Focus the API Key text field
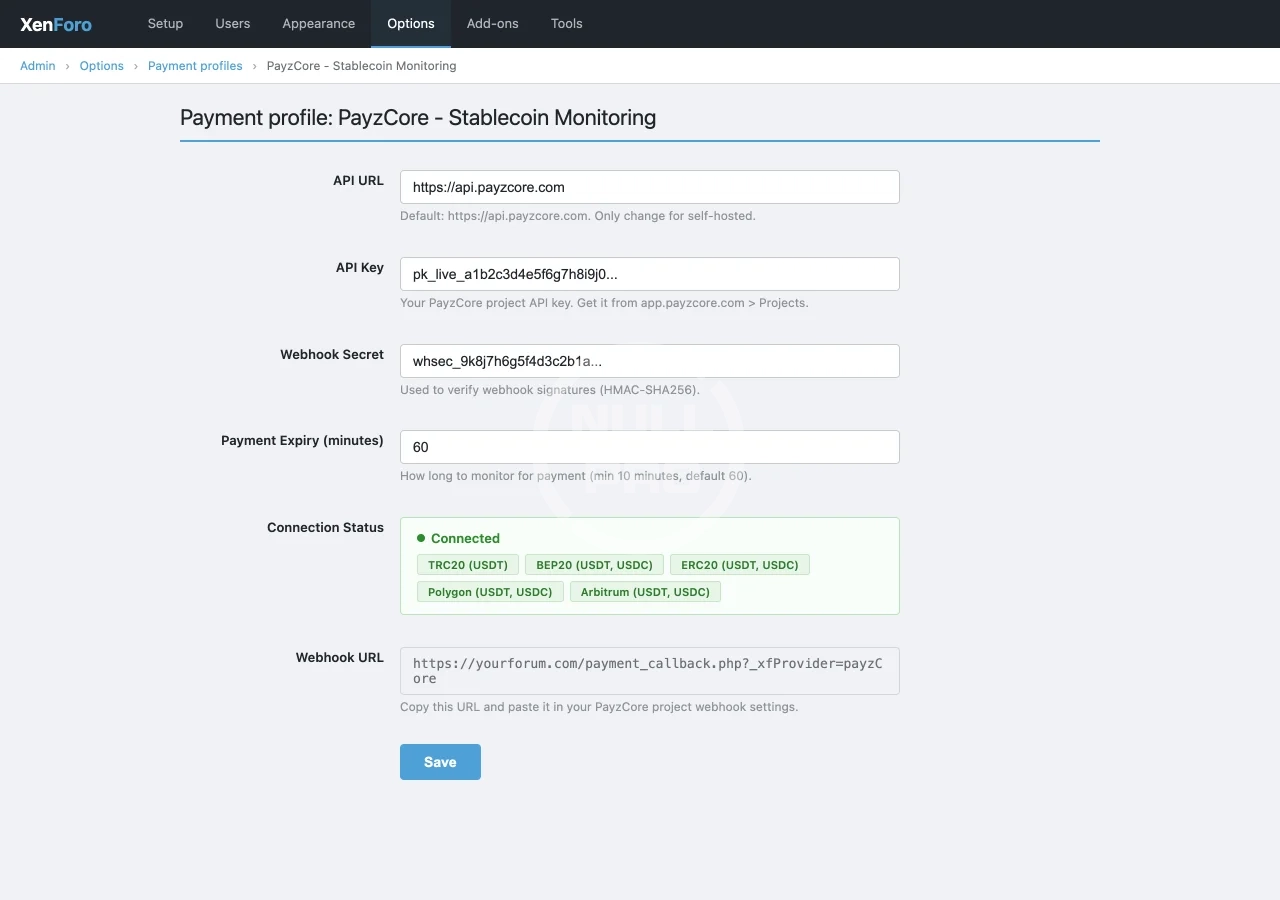1280x900 pixels. [649, 274]
